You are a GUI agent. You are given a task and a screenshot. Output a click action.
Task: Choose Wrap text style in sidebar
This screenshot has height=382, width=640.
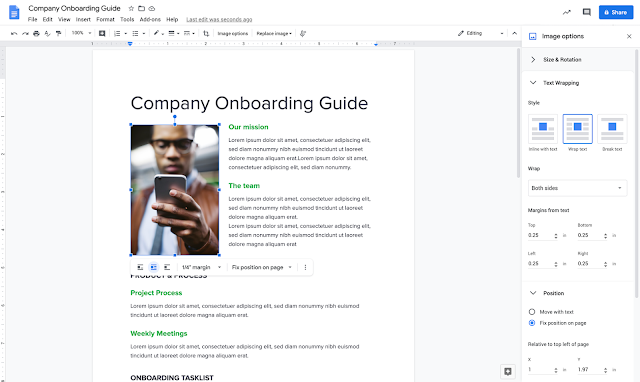[578, 129]
